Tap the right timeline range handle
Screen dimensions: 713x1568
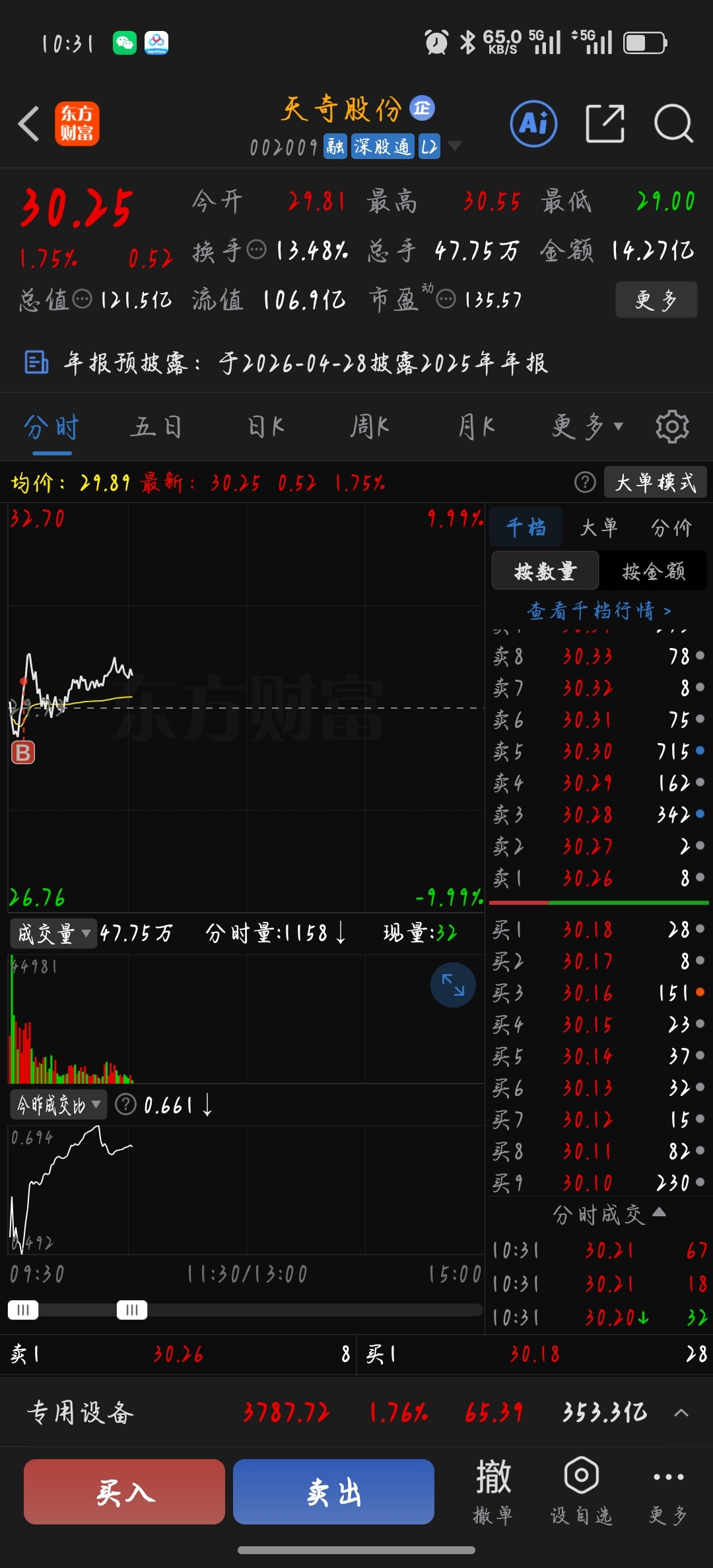point(132,1310)
